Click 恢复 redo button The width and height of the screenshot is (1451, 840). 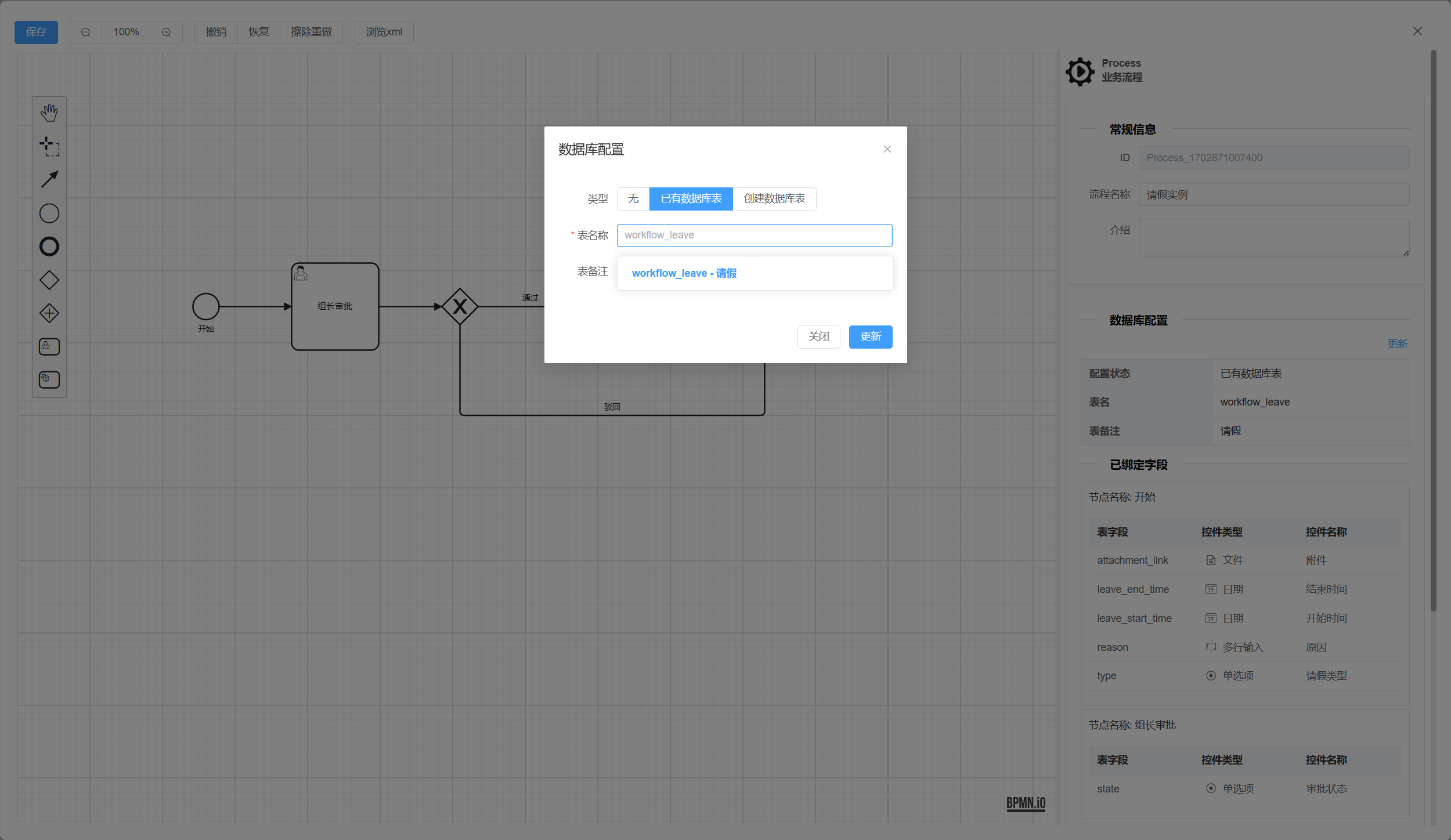pyautogui.click(x=259, y=32)
